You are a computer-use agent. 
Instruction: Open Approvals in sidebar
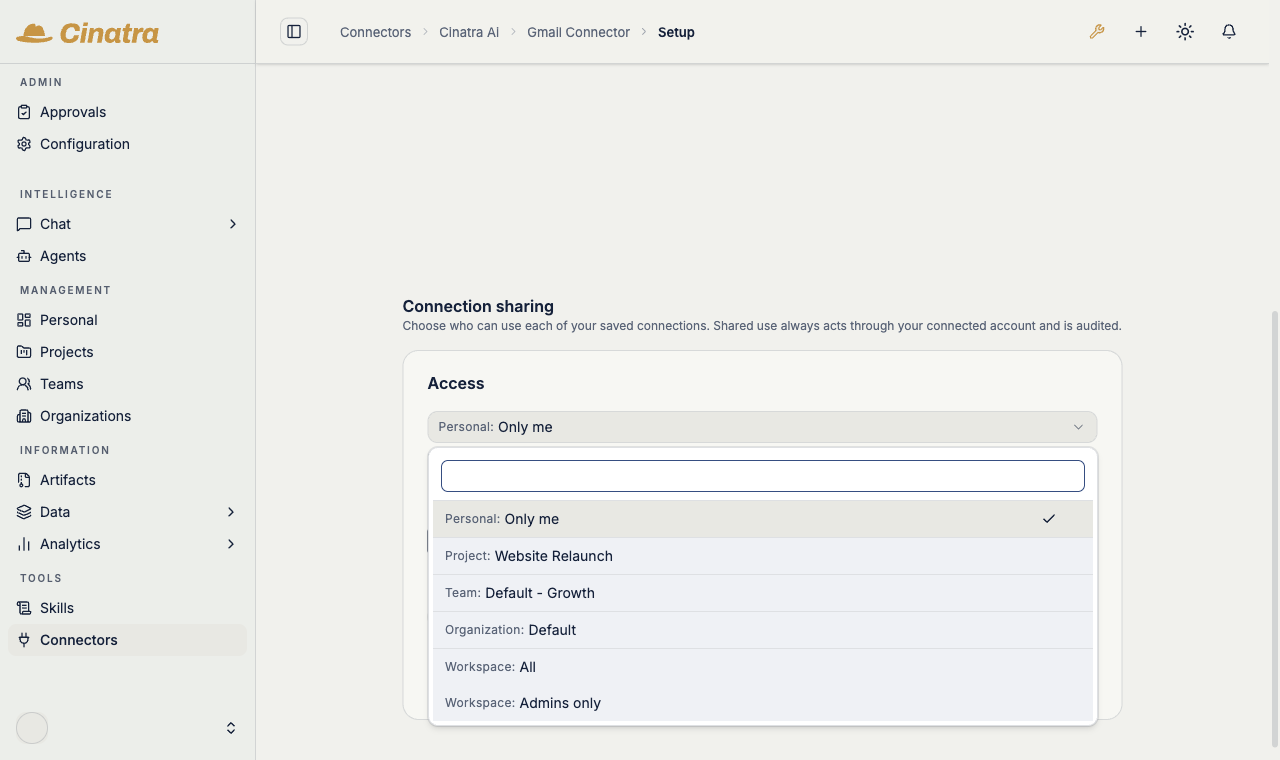click(x=73, y=112)
